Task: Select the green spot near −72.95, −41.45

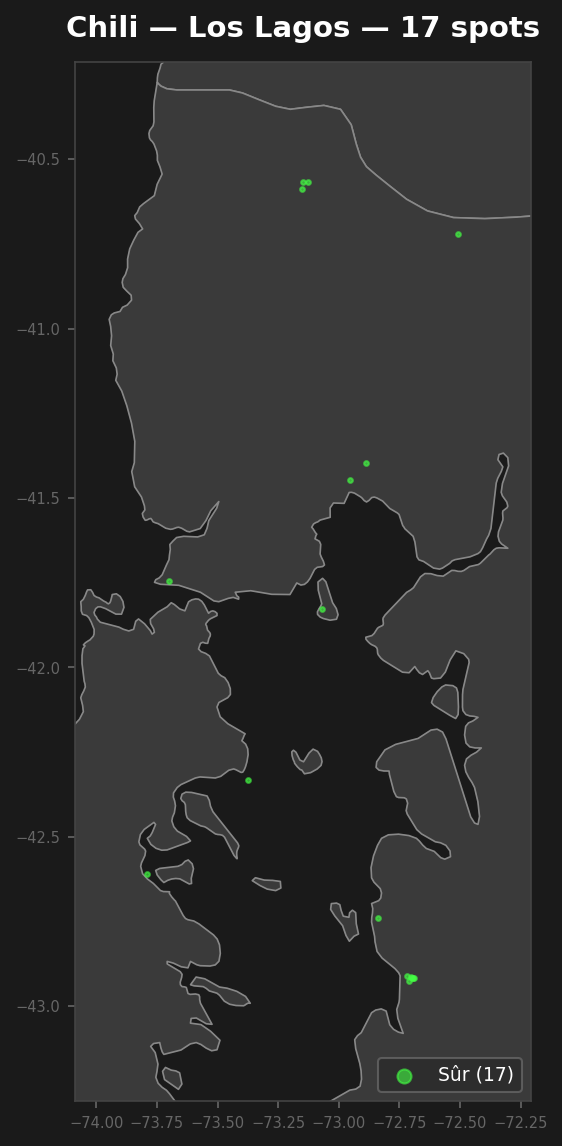Action: point(351,481)
